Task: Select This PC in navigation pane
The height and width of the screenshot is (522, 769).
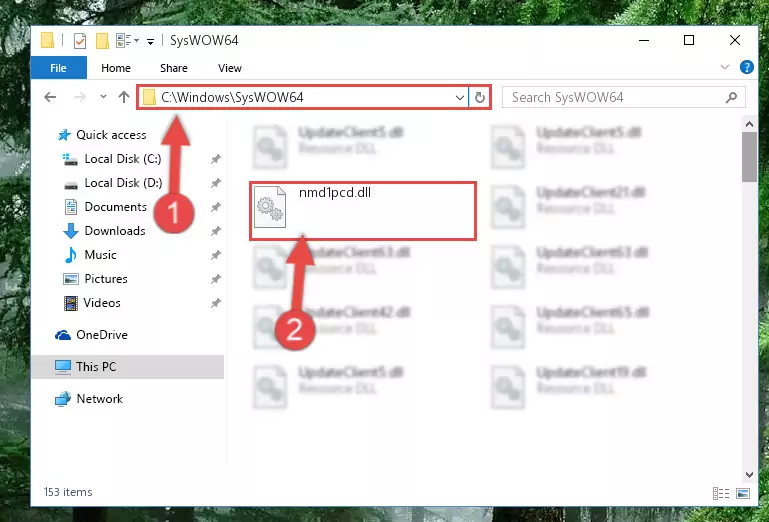Action: pyautogui.click(x=128, y=366)
